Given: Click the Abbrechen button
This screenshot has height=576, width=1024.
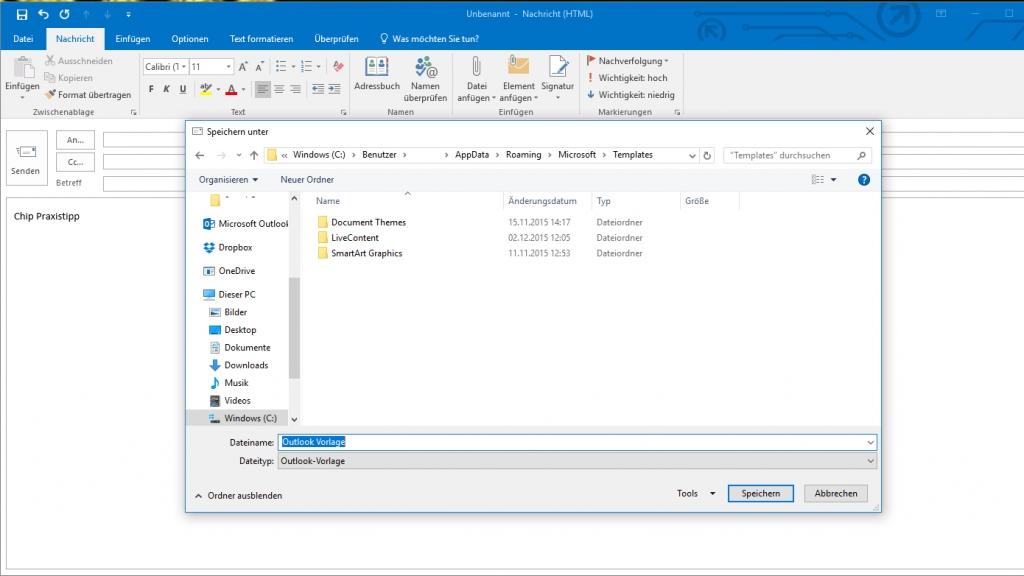Looking at the screenshot, I should point(835,494).
